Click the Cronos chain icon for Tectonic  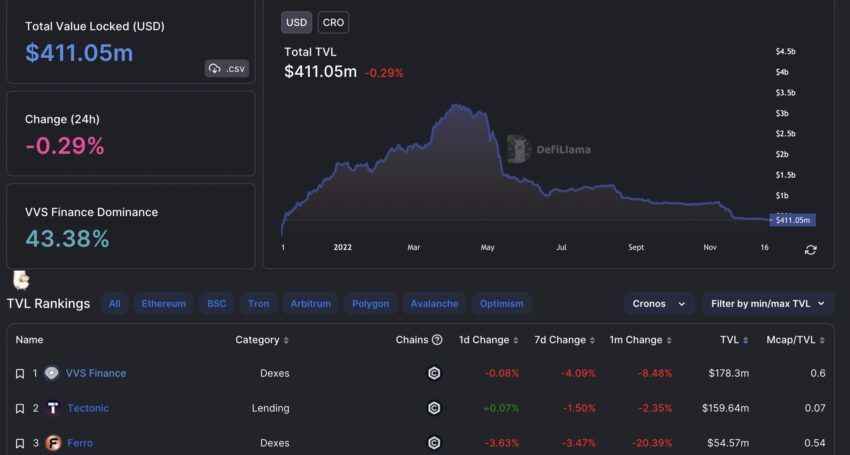click(434, 408)
